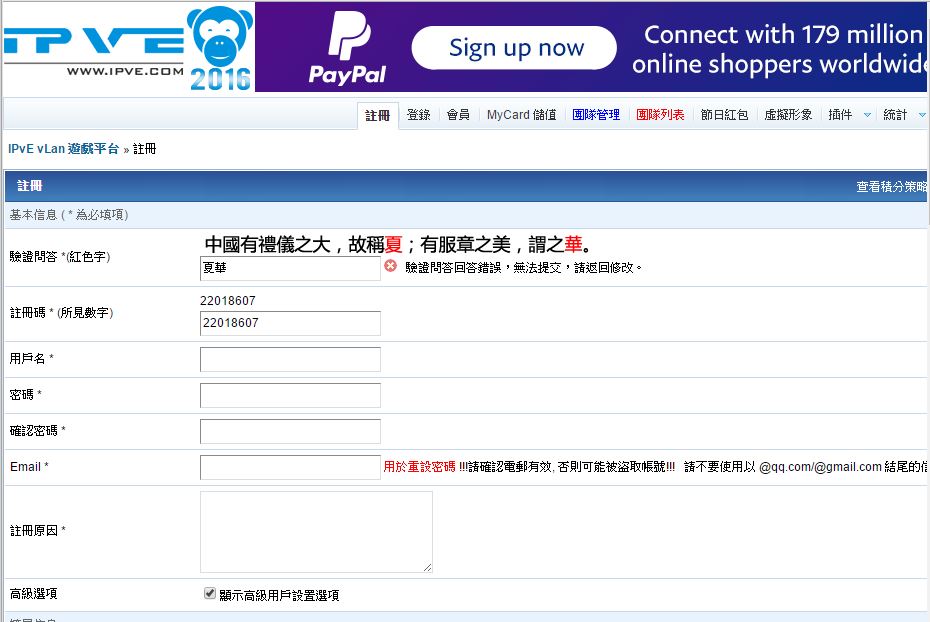Click the 基本信息 section header text
The image size is (930, 622).
(69, 215)
